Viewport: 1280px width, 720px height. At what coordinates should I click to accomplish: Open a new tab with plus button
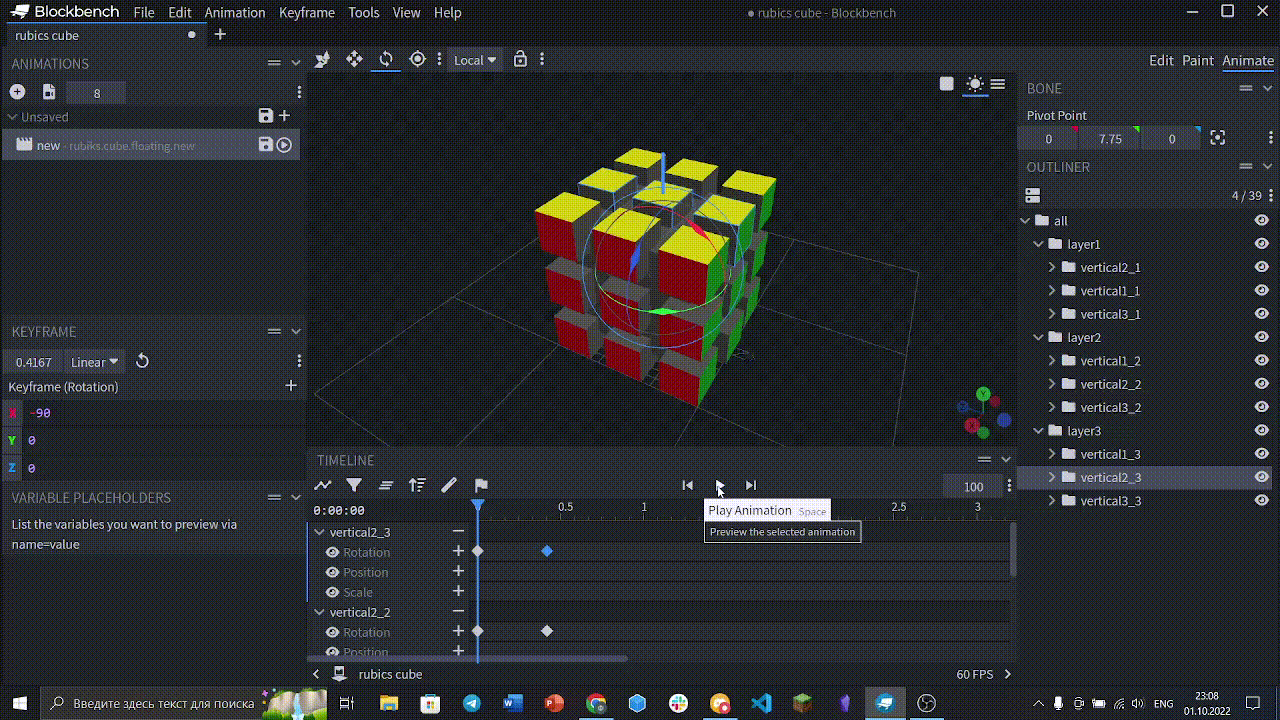coord(220,34)
